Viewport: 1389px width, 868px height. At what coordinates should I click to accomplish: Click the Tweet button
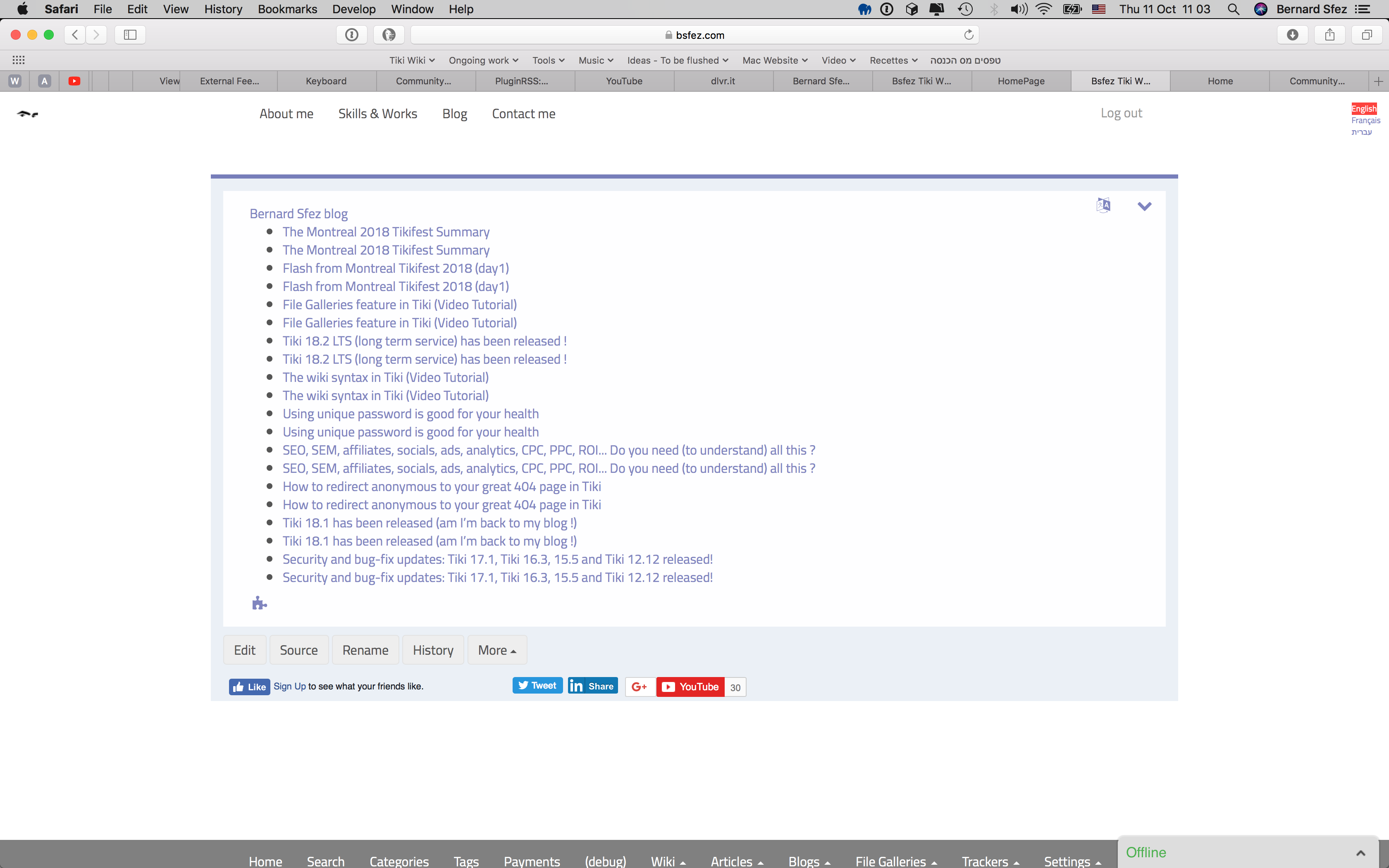click(x=537, y=685)
